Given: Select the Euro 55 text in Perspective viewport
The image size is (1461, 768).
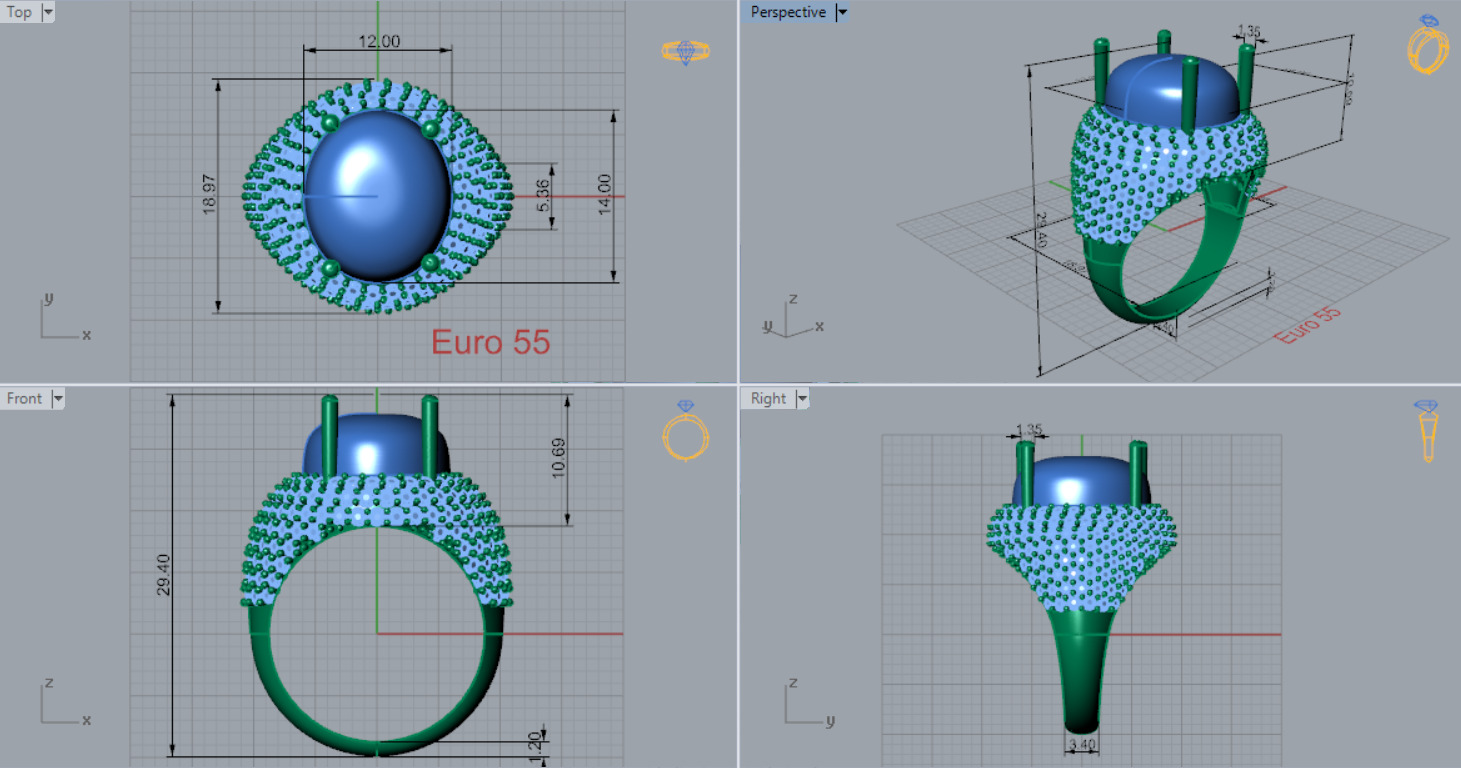Looking at the screenshot, I should tap(1308, 325).
